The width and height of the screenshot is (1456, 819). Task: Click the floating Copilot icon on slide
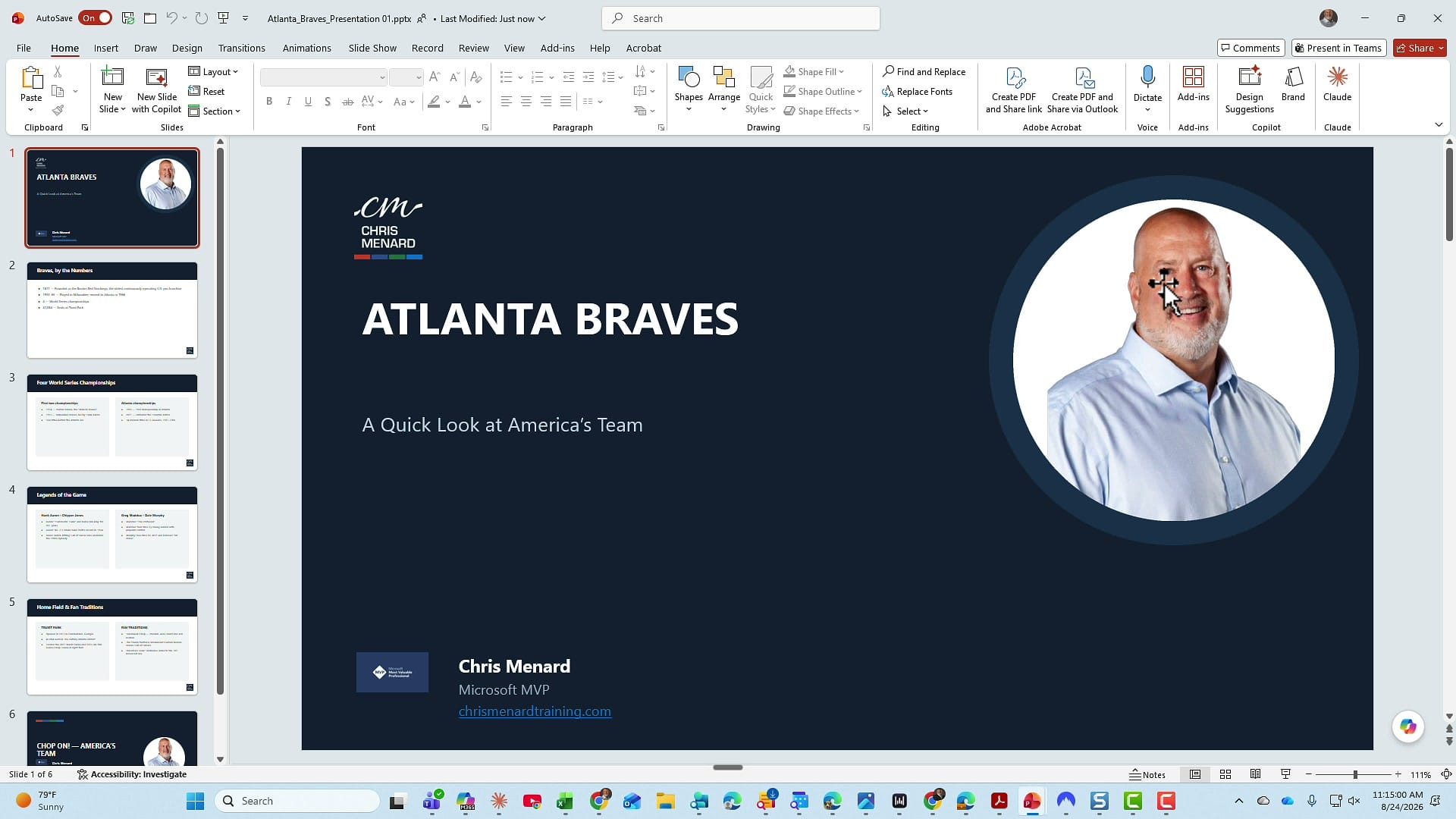coord(1408,726)
